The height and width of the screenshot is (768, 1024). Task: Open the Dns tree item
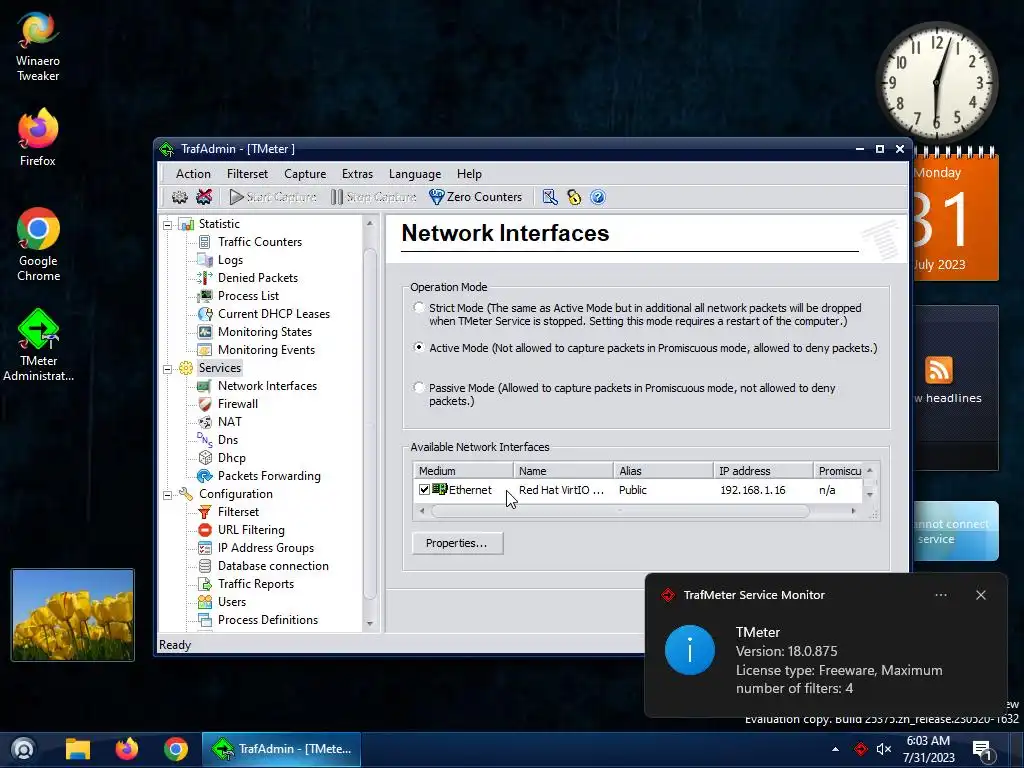[227, 440]
